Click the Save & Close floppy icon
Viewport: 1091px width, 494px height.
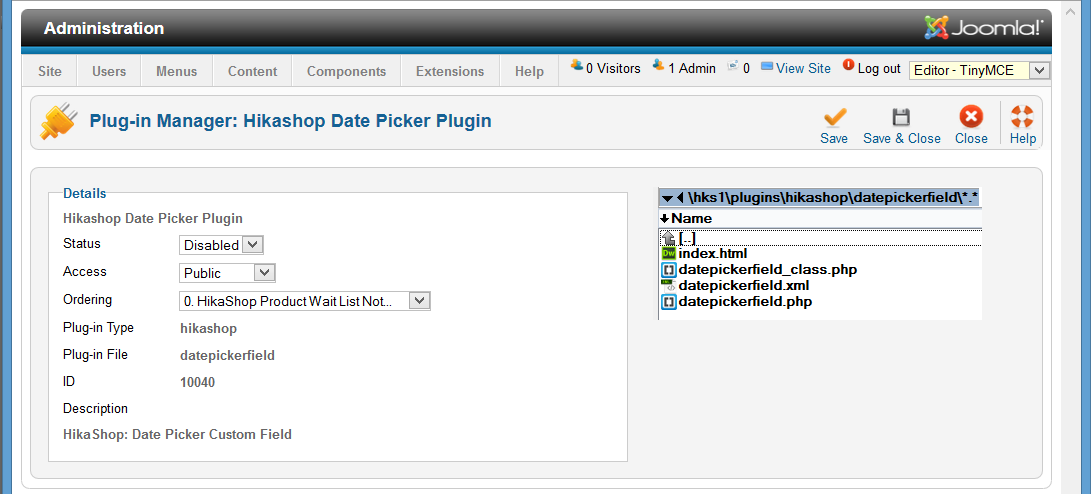tap(901, 116)
